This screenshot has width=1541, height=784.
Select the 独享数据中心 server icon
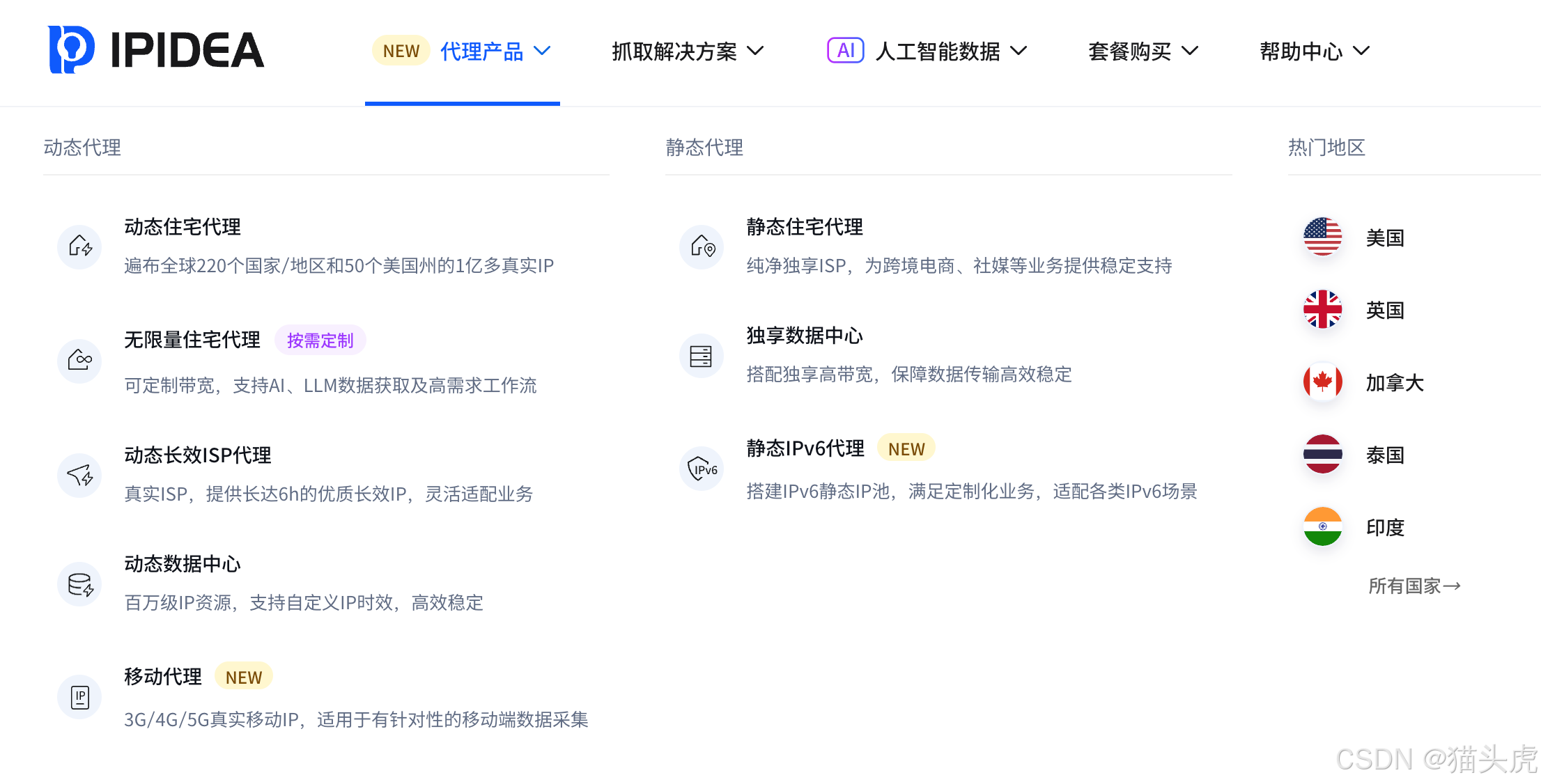click(702, 356)
